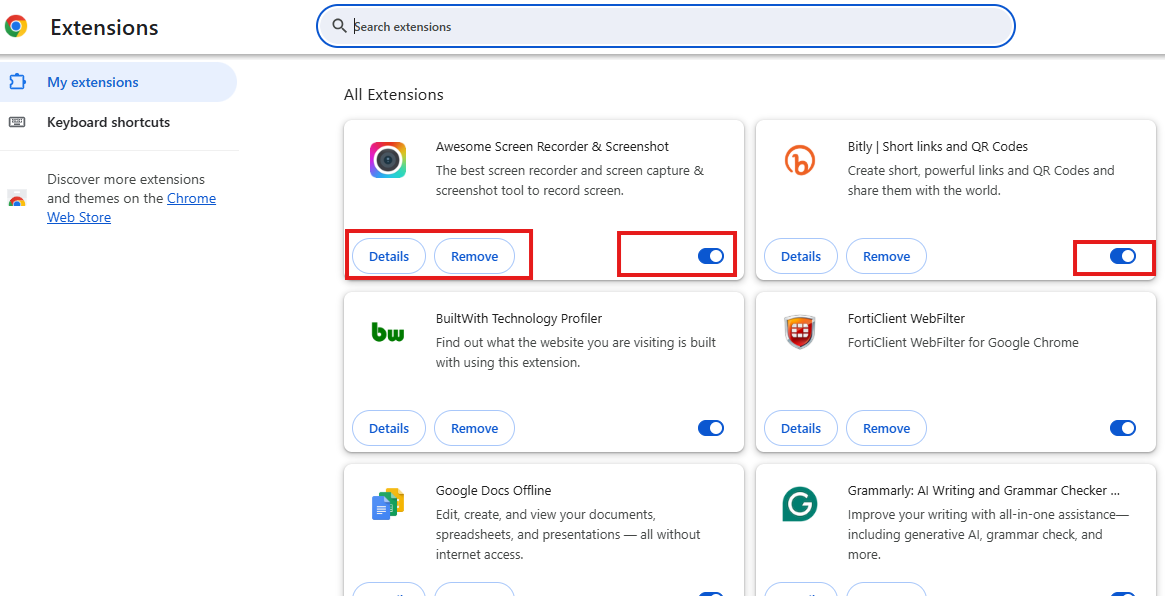
Task: Click the Google Docs Offline icon
Action: 388,504
